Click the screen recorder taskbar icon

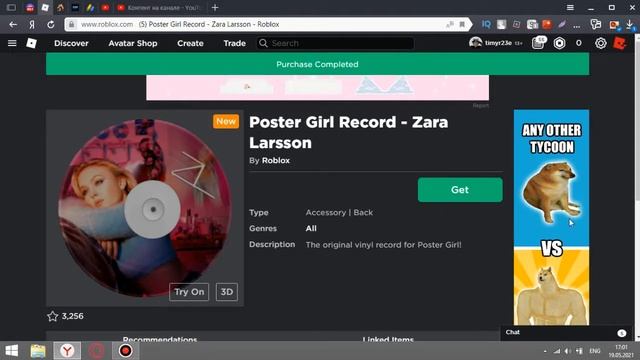click(x=125, y=351)
